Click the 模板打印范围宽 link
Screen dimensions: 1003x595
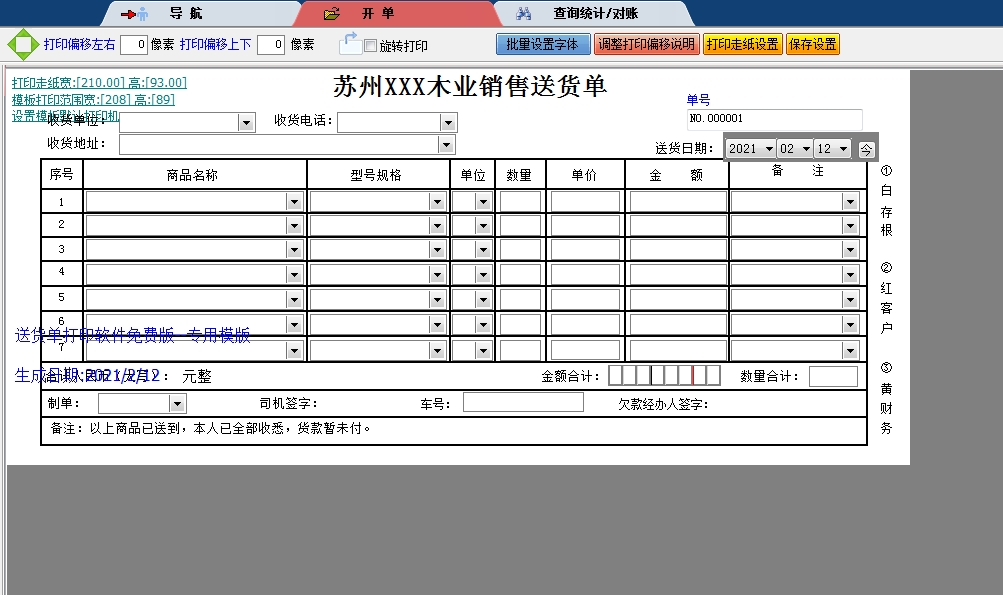coord(93,99)
